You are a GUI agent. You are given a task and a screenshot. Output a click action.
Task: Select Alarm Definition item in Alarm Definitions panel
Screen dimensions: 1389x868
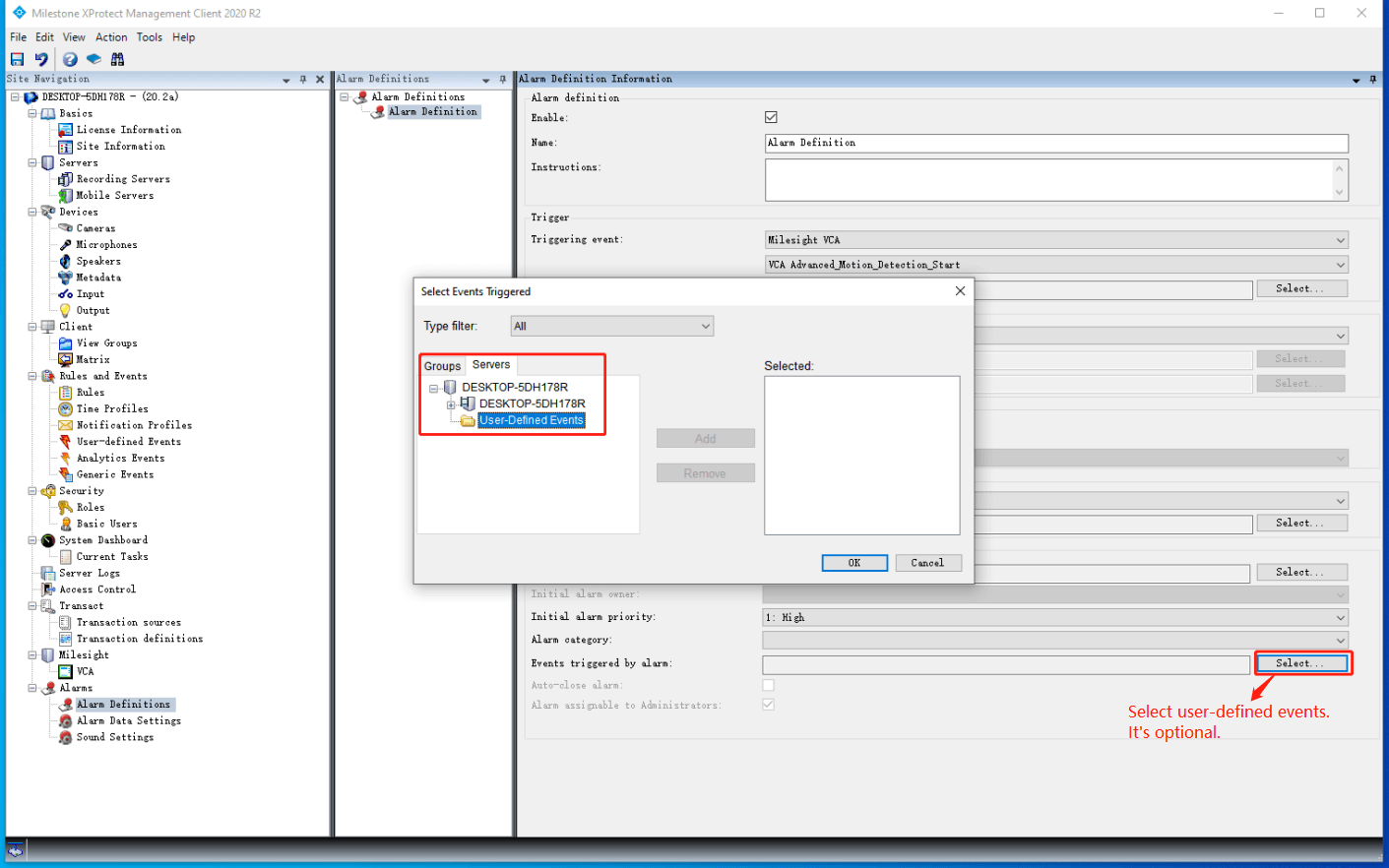tap(433, 112)
